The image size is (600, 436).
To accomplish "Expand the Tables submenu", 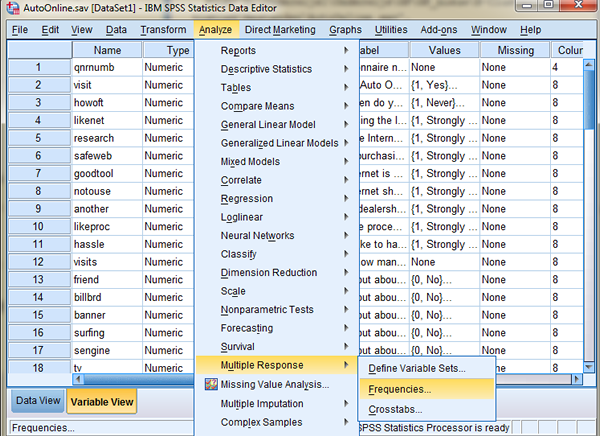I will tap(277, 87).
